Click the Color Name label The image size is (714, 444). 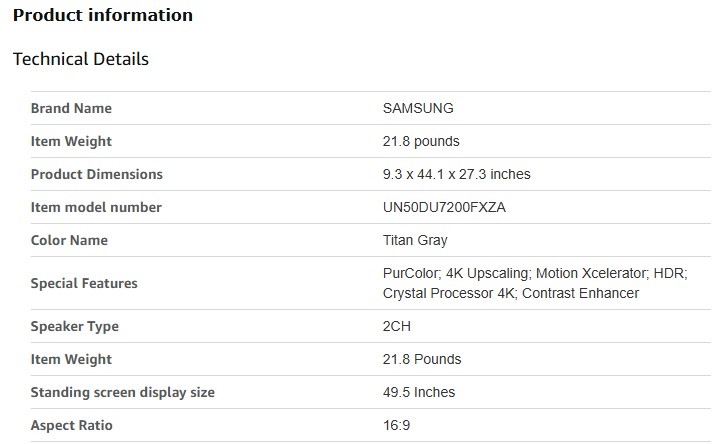[69, 240]
